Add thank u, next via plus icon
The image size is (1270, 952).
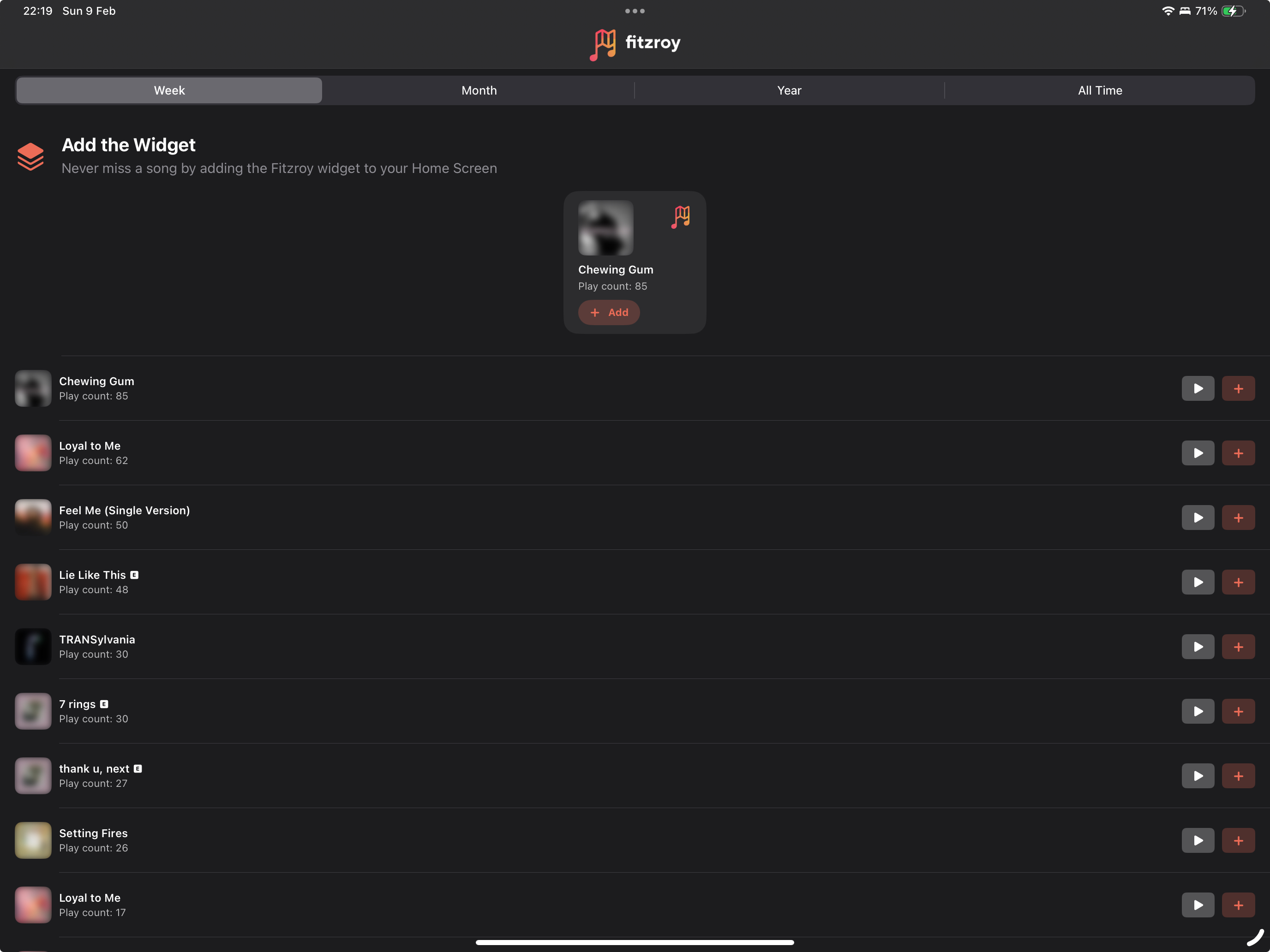click(1238, 776)
